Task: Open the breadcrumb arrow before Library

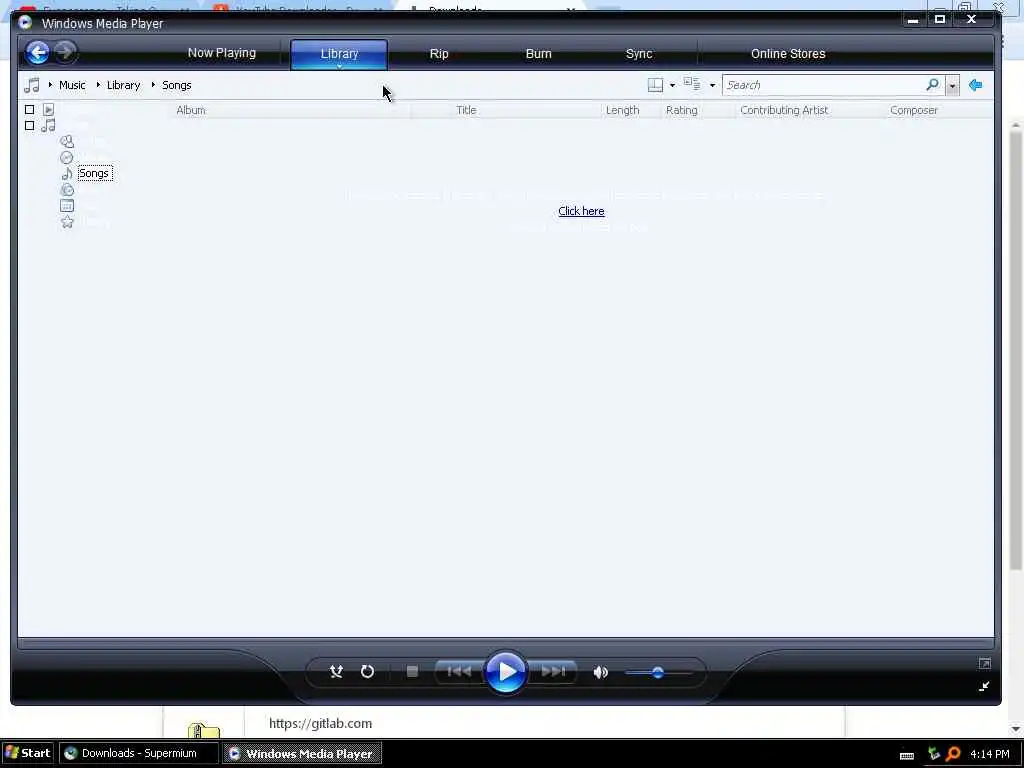Action: (x=98, y=85)
